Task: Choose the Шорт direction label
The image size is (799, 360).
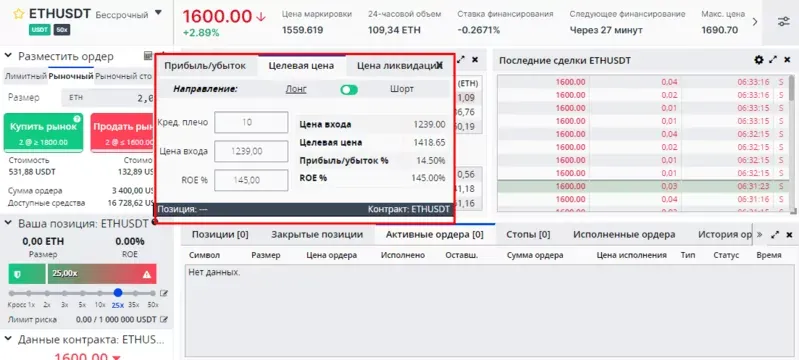Action: [402, 89]
